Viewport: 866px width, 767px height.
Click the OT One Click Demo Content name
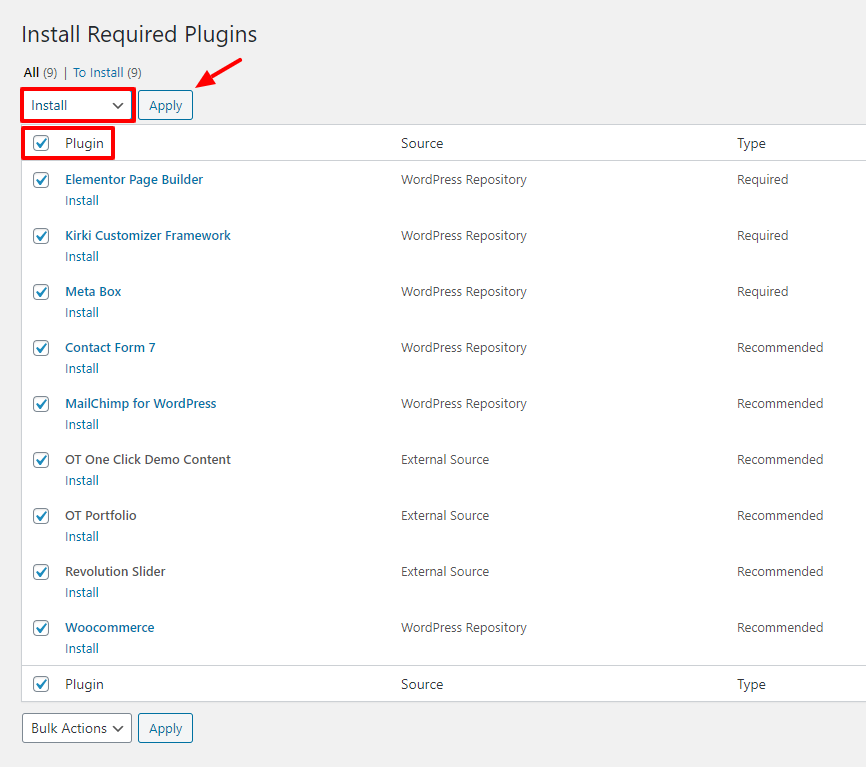[x=147, y=459]
